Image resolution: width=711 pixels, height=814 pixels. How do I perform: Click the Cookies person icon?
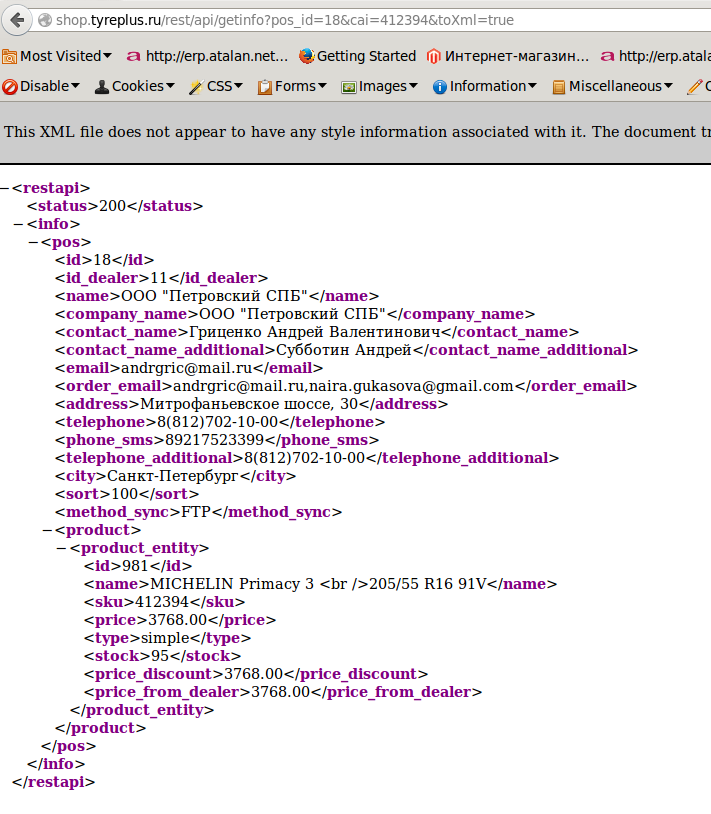point(102,87)
